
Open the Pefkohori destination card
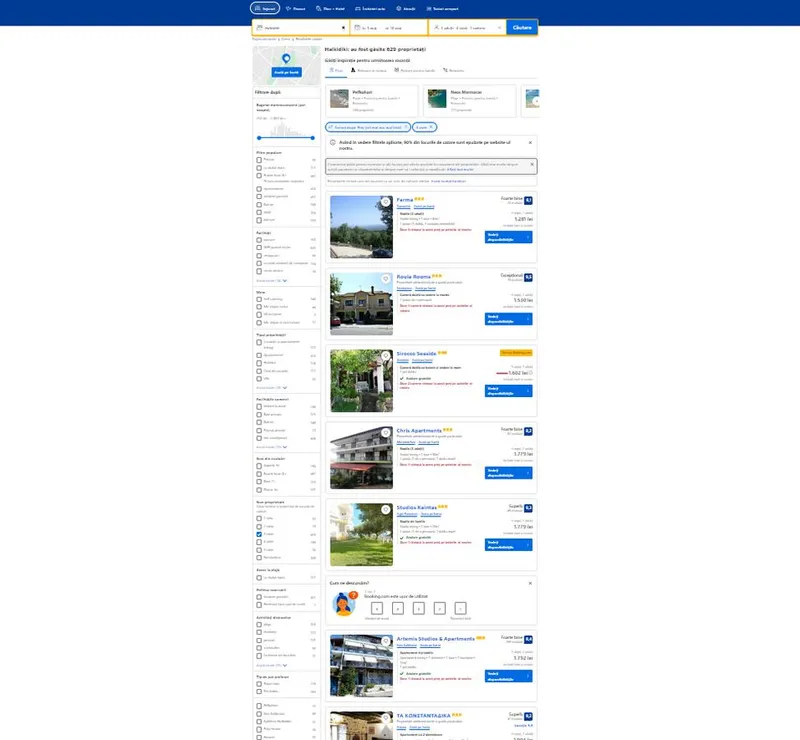pyautogui.click(x=372, y=101)
